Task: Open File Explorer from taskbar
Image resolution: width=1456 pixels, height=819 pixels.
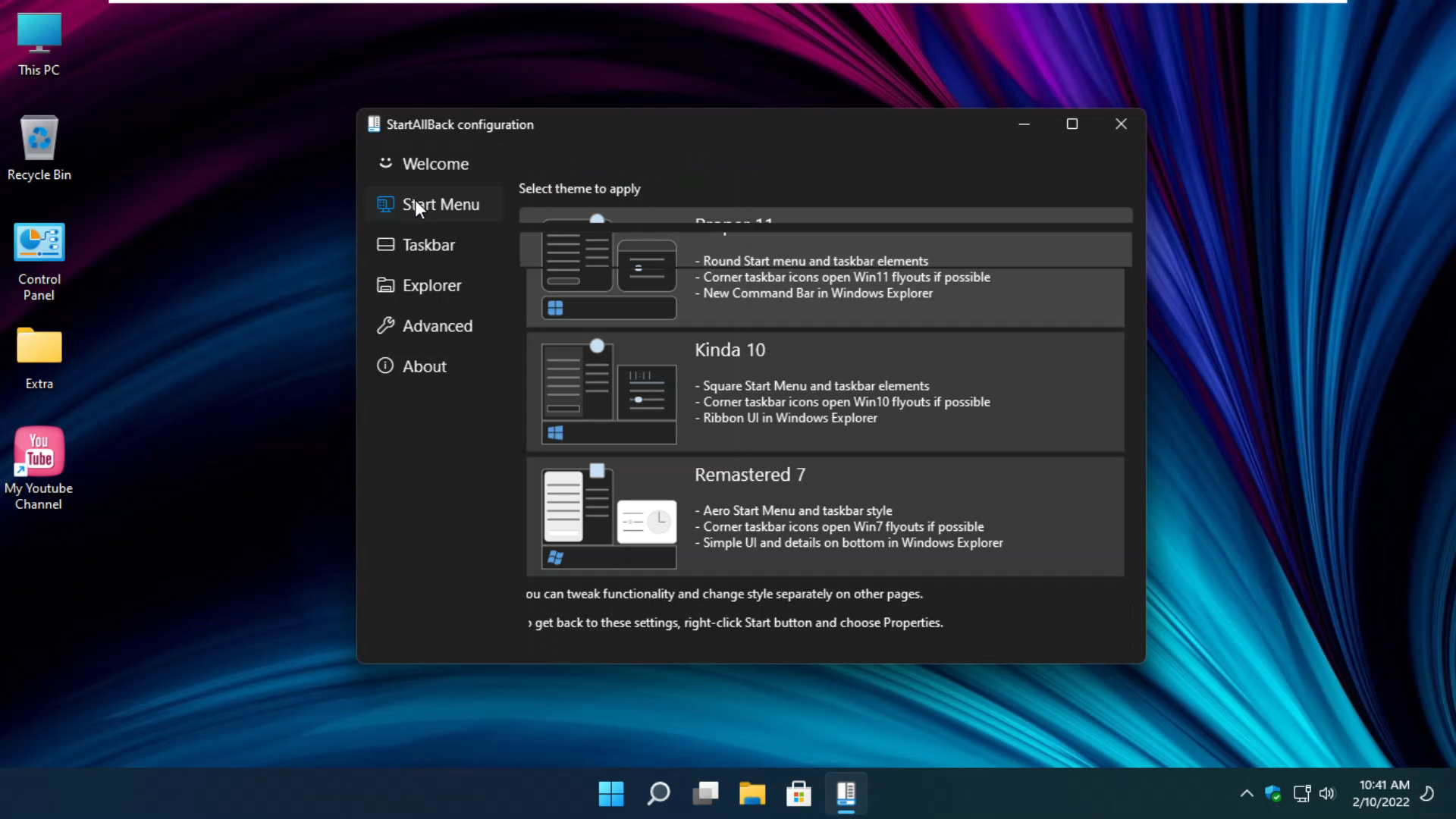Action: (x=752, y=794)
